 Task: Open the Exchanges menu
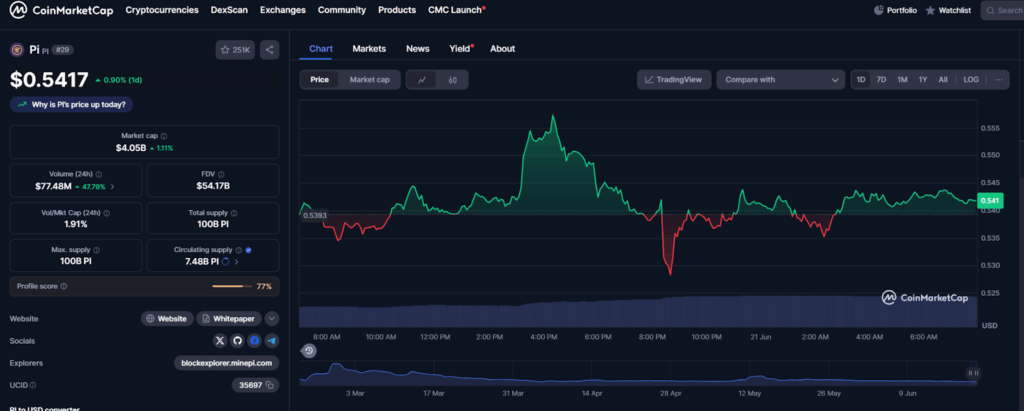(x=283, y=10)
